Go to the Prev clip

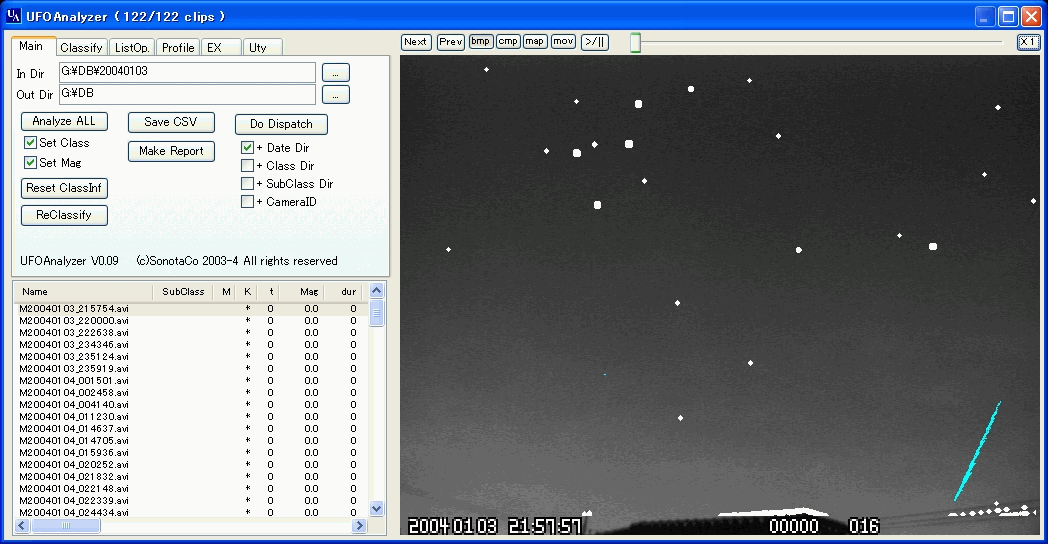tap(451, 42)
